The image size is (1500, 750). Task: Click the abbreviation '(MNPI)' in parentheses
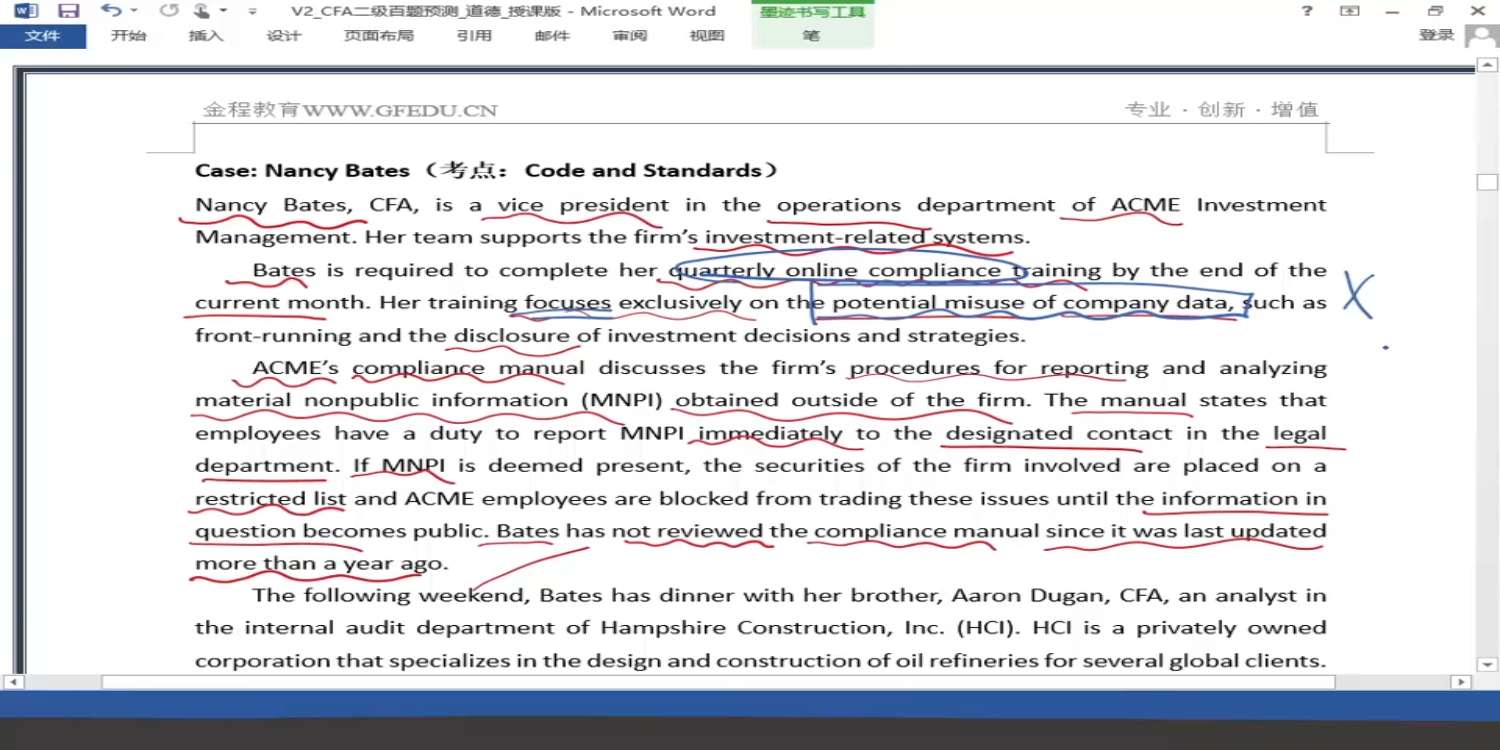click(x=622, y=401)
